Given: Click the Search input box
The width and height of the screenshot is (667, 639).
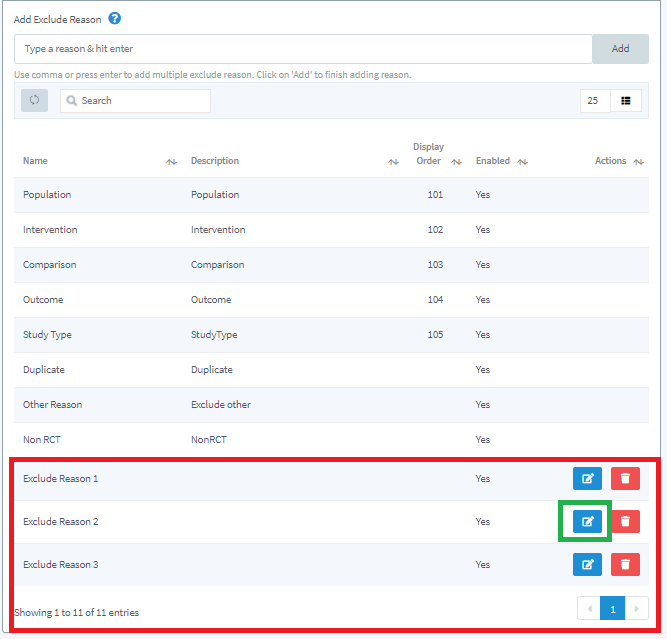Looking at the screenshot, I should point(135,101).
